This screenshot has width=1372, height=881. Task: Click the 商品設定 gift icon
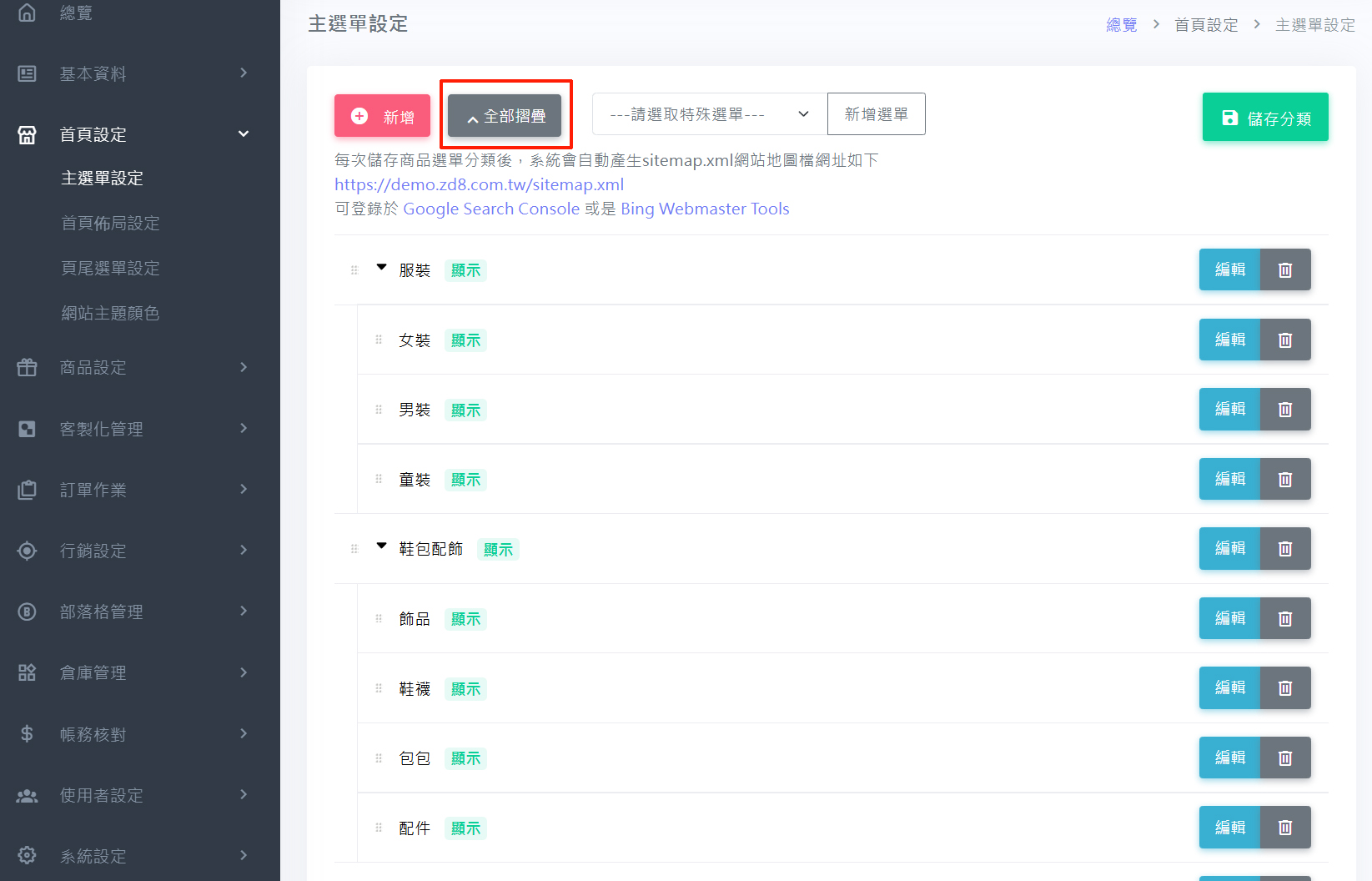[27, 367]
